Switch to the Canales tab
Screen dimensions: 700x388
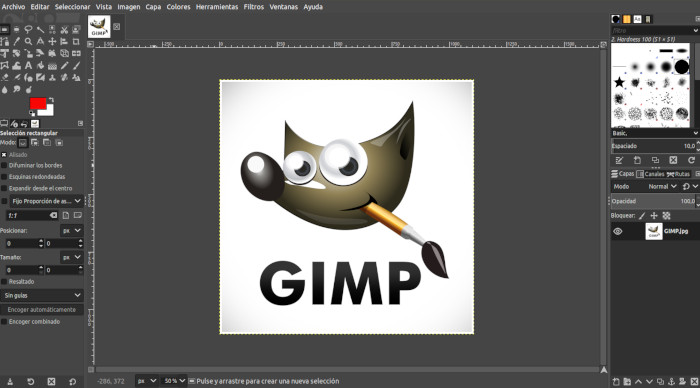(x=651, y=174)
